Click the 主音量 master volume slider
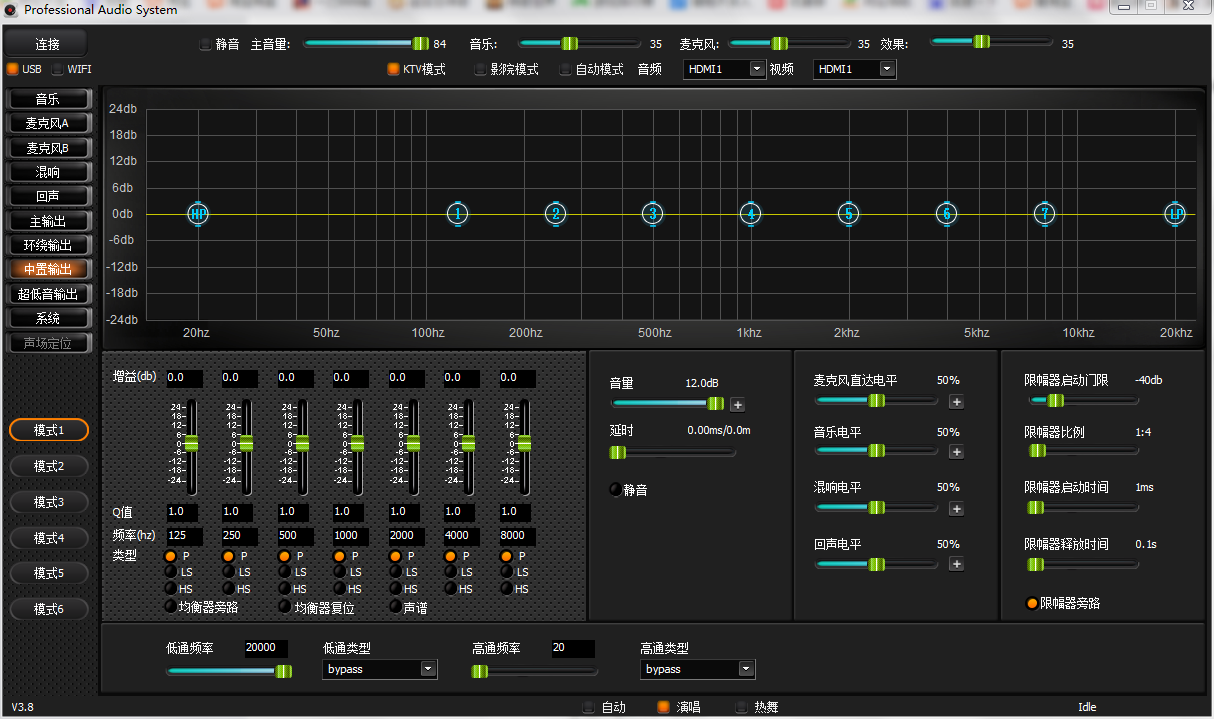Image resolution: width=1214 pixels, height=719 pixels. (366, 43)
